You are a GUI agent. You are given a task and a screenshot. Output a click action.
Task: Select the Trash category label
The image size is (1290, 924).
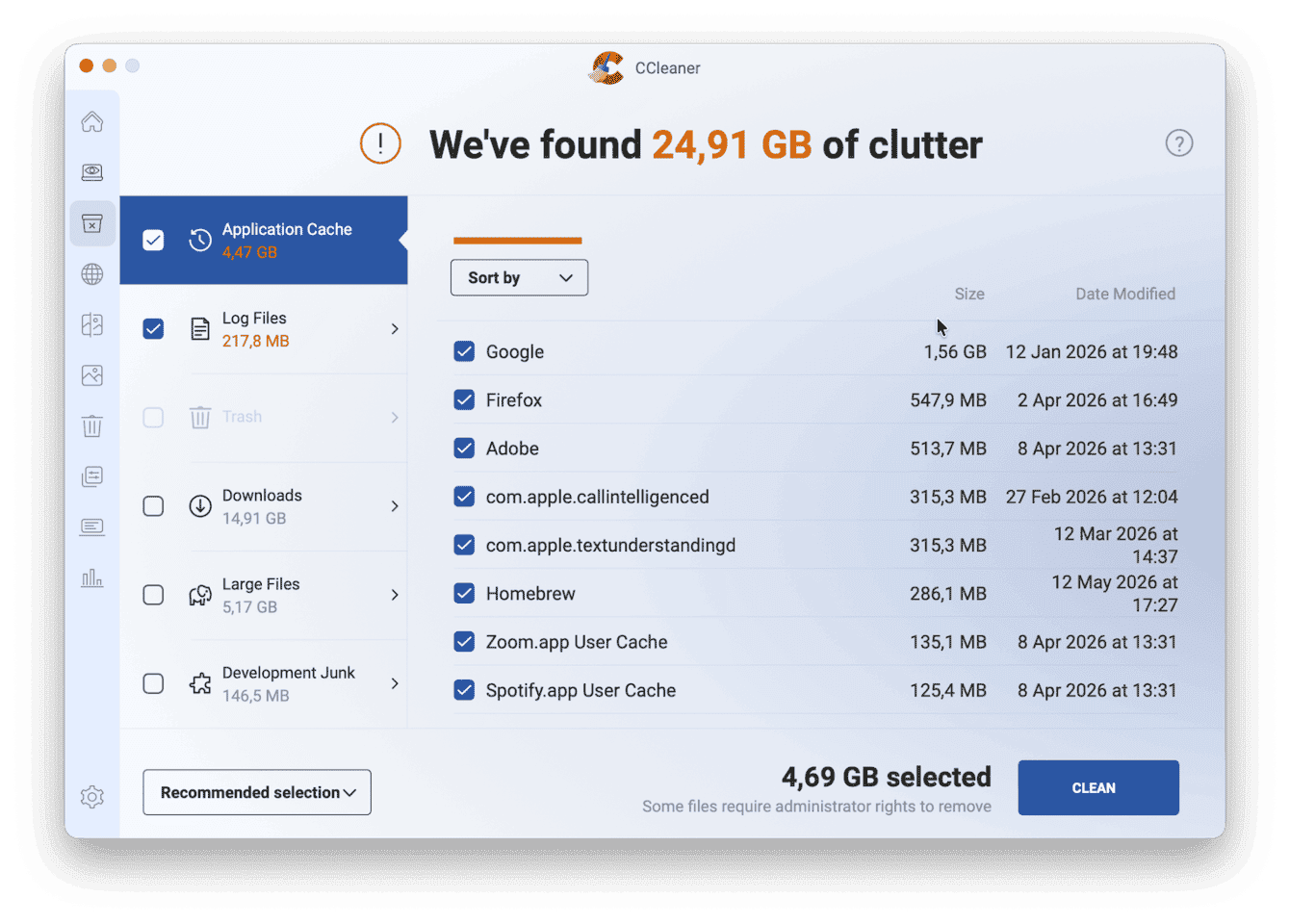242,417
